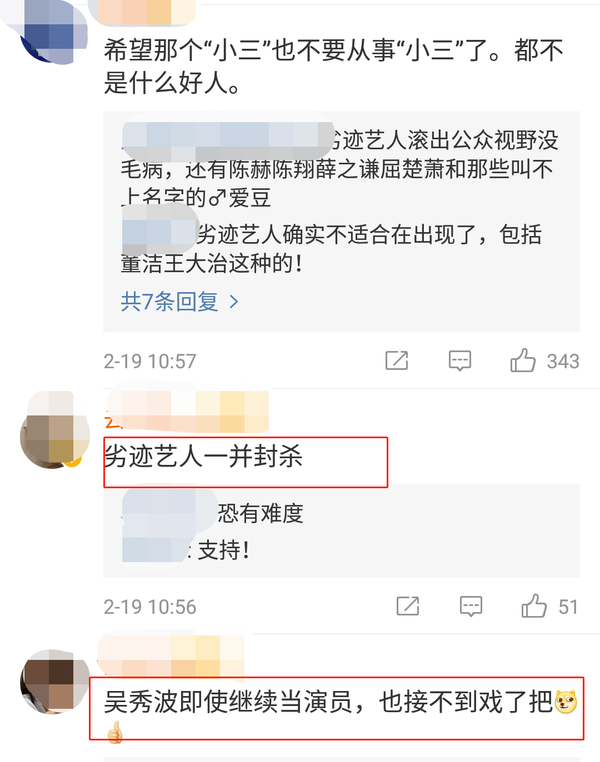
Task: Open avatar of the 劣迹艺人一并封杀 commenter
Action: 54,432
